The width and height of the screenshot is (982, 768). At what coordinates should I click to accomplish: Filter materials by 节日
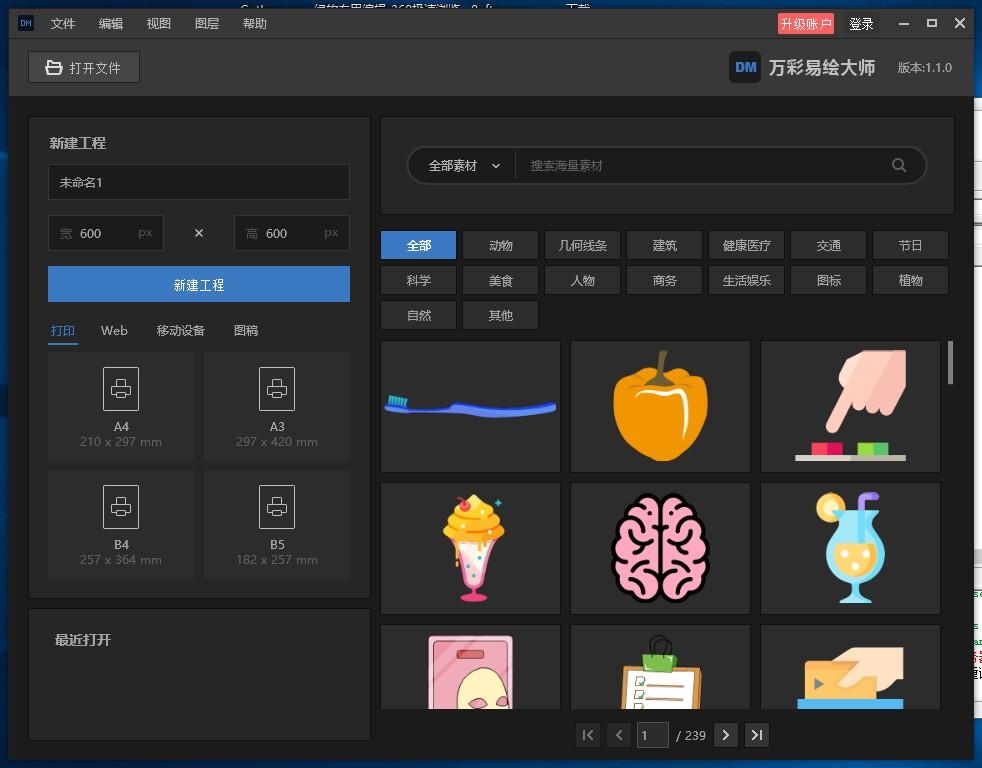coord(910,245)
